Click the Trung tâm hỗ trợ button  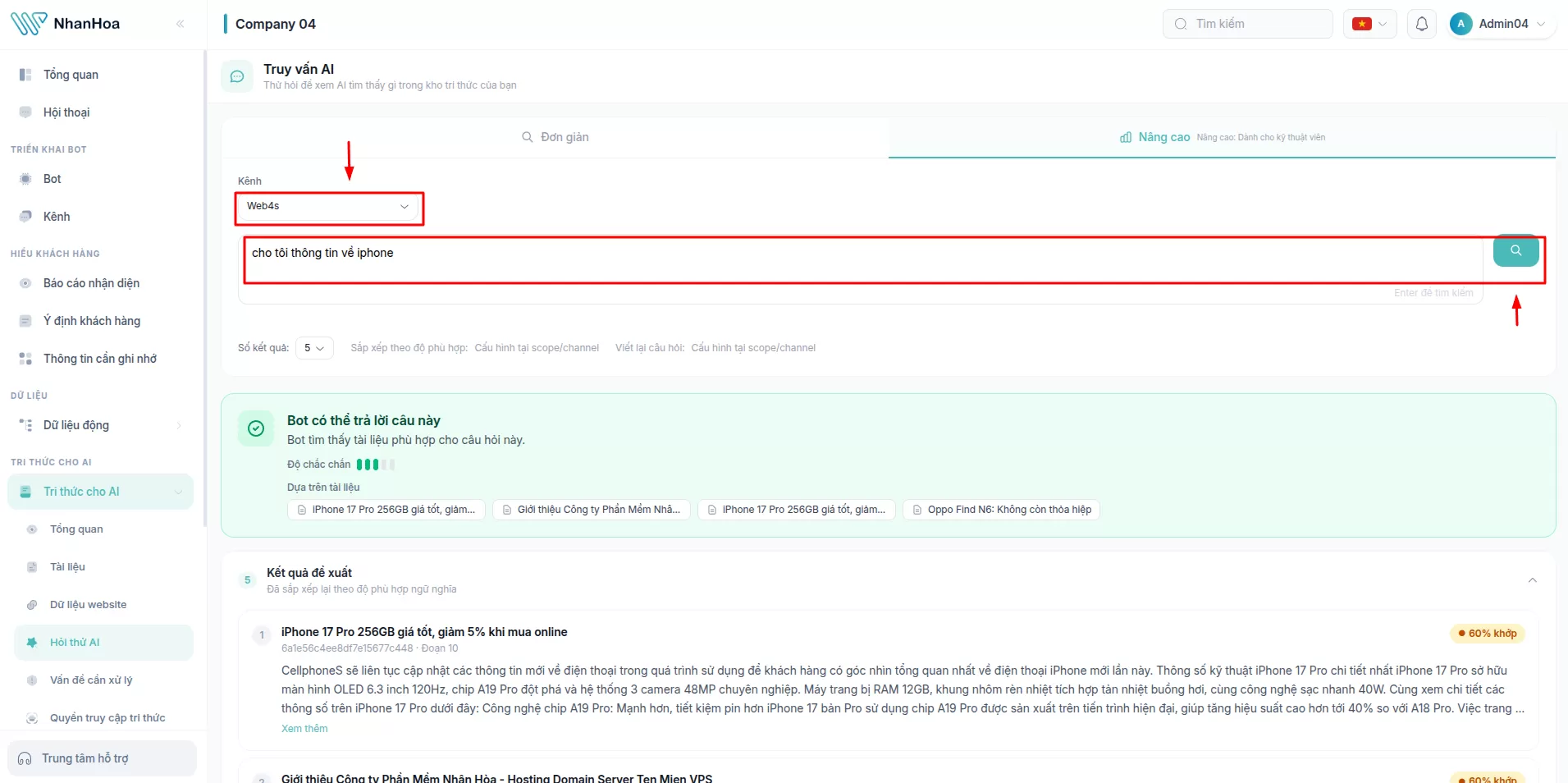coord(102,758)
